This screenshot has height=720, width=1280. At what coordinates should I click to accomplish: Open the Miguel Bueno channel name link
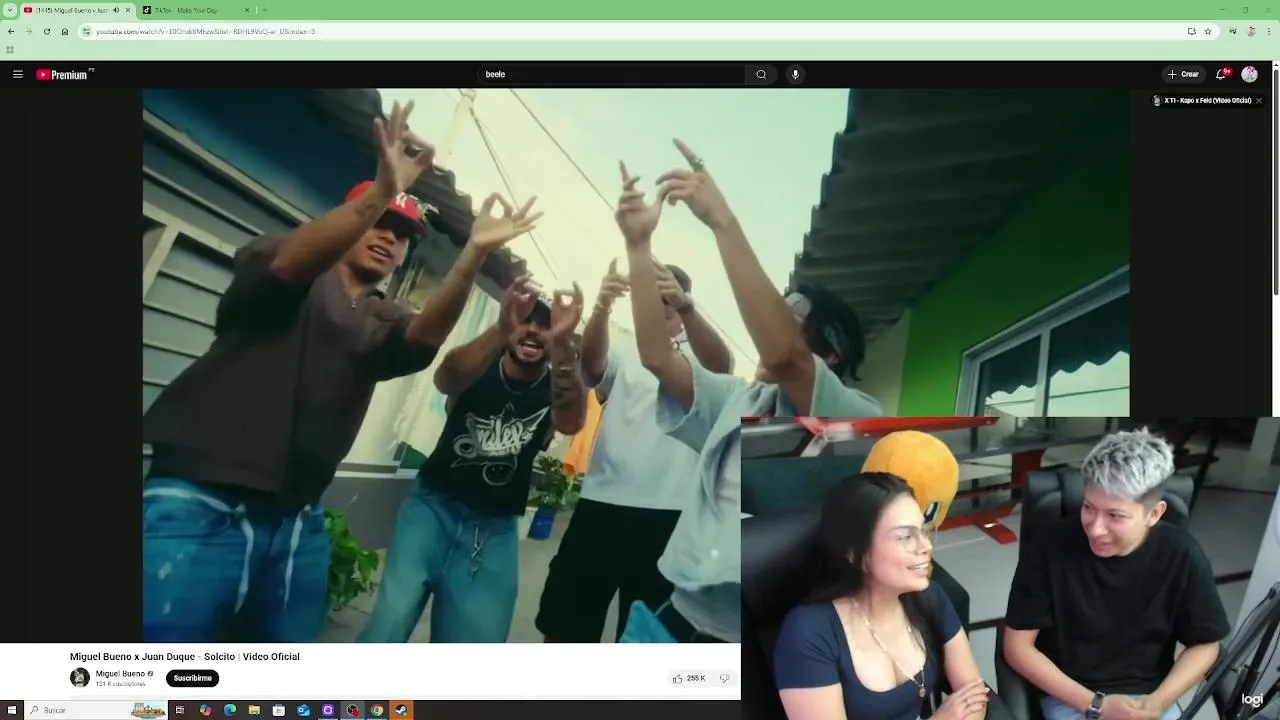120,674
